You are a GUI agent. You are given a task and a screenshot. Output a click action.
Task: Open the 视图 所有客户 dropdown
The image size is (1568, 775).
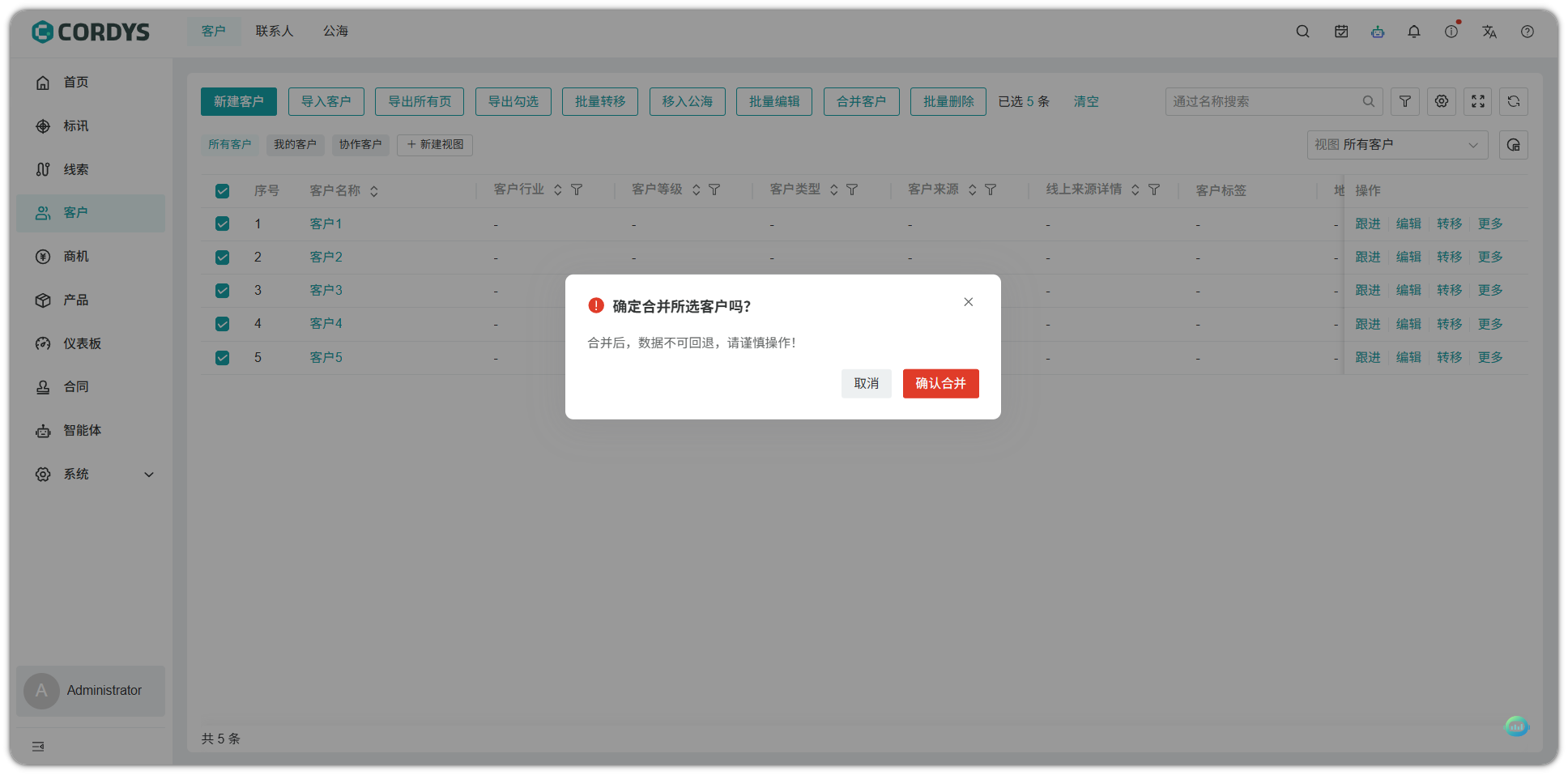click(x=1396, y=144)
